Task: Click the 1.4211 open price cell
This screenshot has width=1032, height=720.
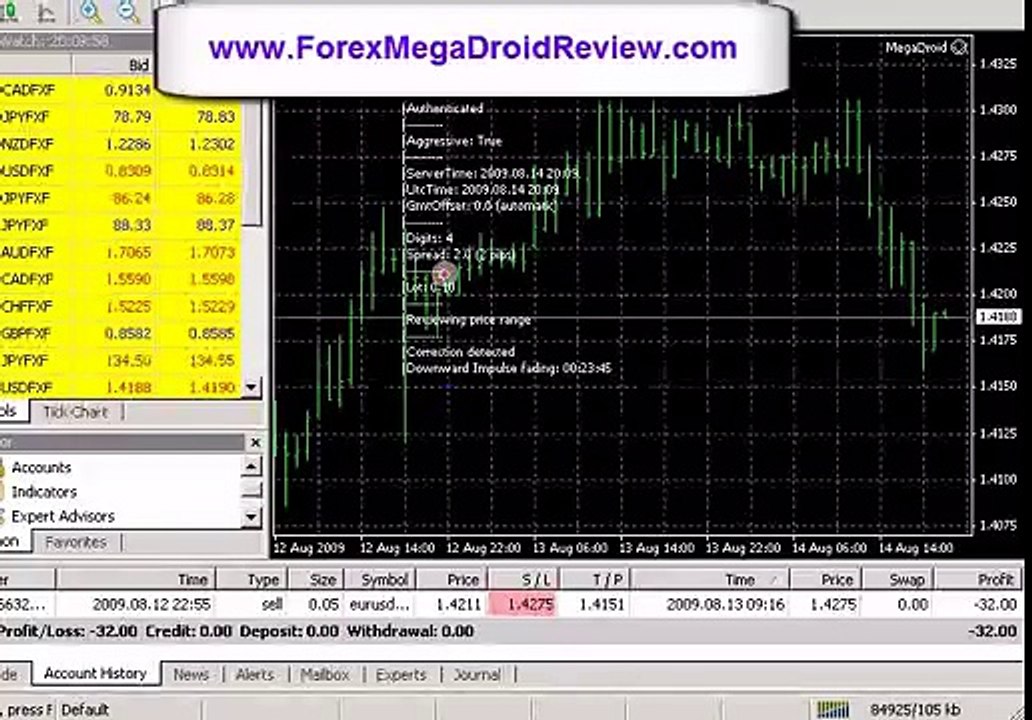Action: tap(452, 604)
